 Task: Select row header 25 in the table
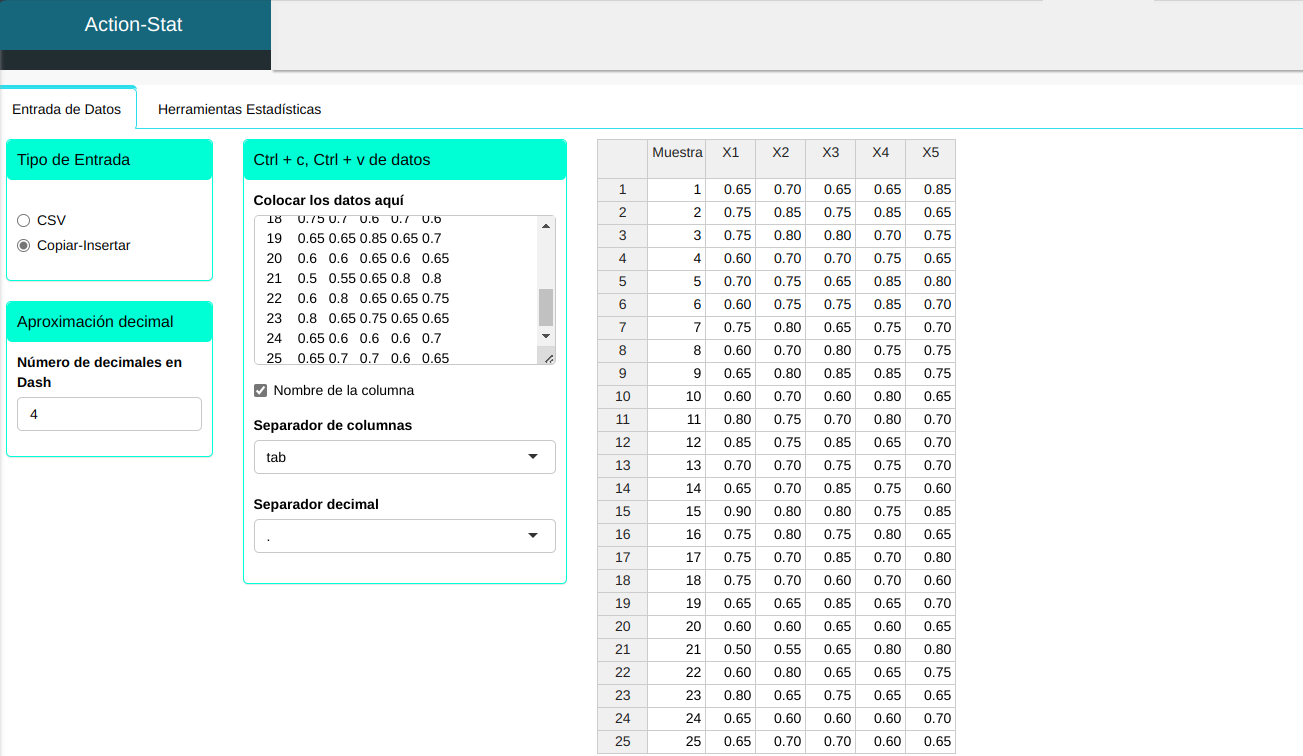622,742
